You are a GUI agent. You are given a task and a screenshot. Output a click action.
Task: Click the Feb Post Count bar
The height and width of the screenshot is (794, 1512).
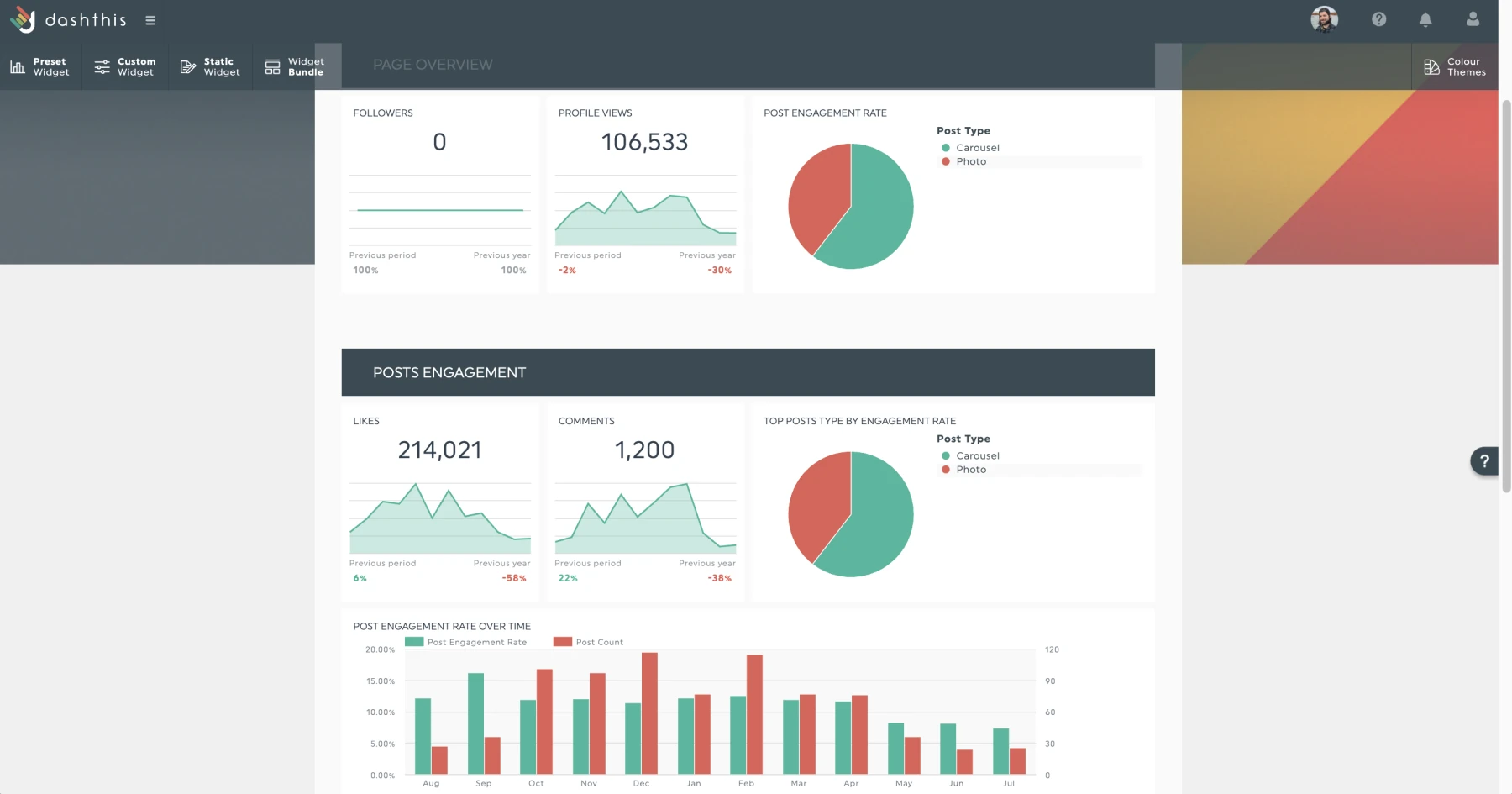click(x=754, y=715)
